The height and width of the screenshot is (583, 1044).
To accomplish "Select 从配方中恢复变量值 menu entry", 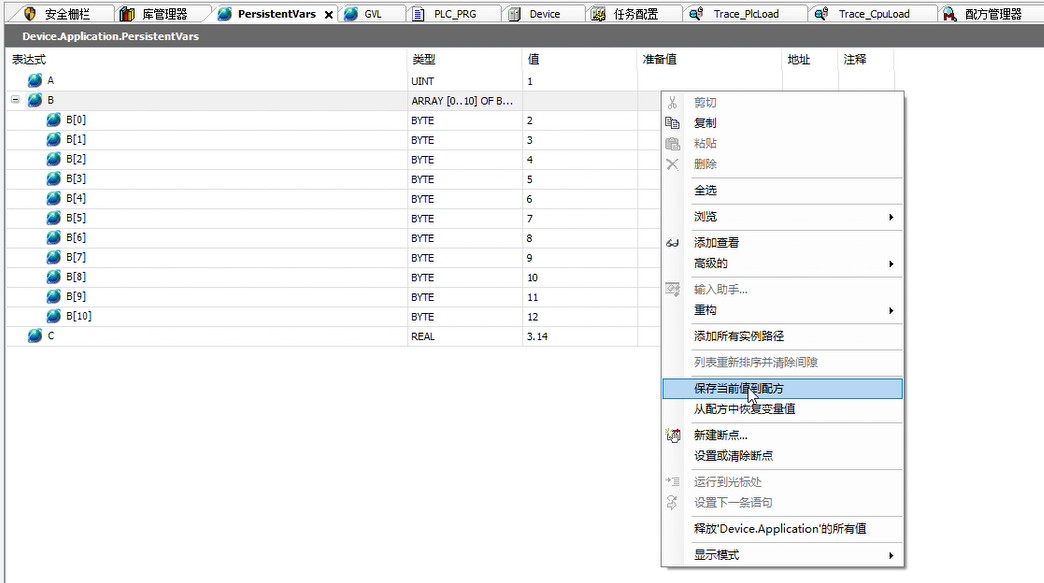I will click(x=782, y=409).
